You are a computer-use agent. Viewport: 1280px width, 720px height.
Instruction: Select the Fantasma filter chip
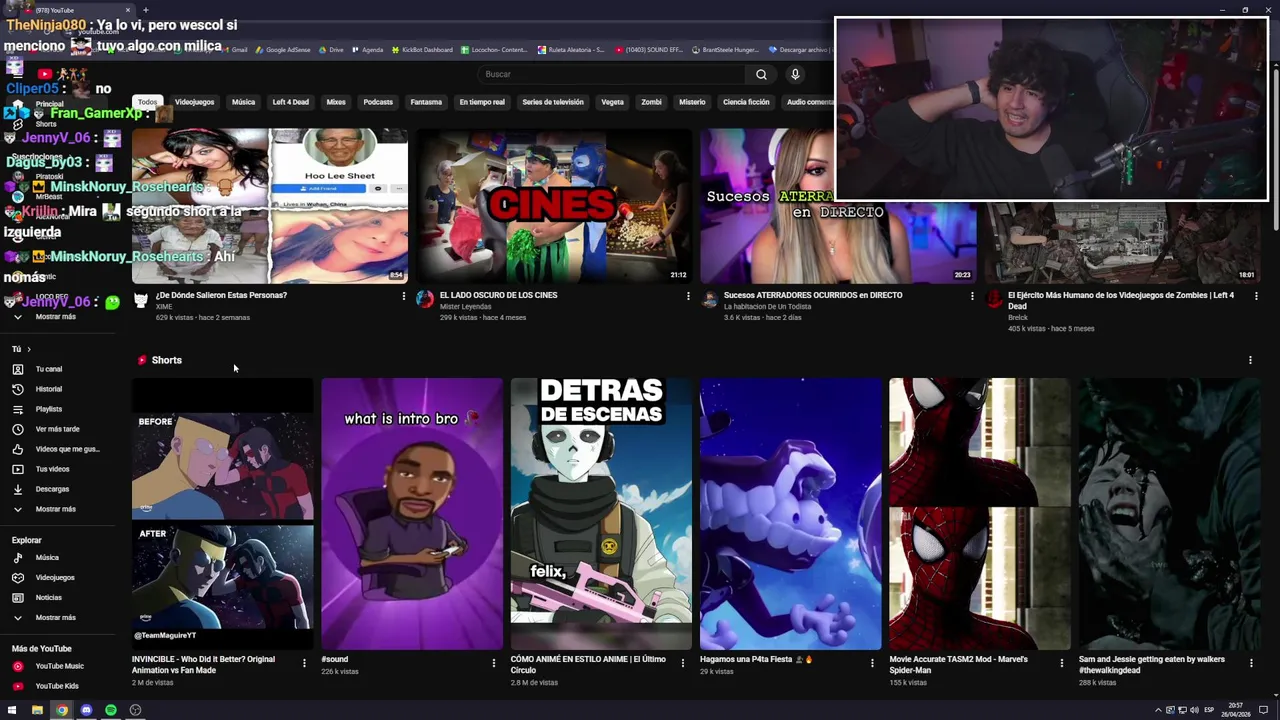coord(426,102)
